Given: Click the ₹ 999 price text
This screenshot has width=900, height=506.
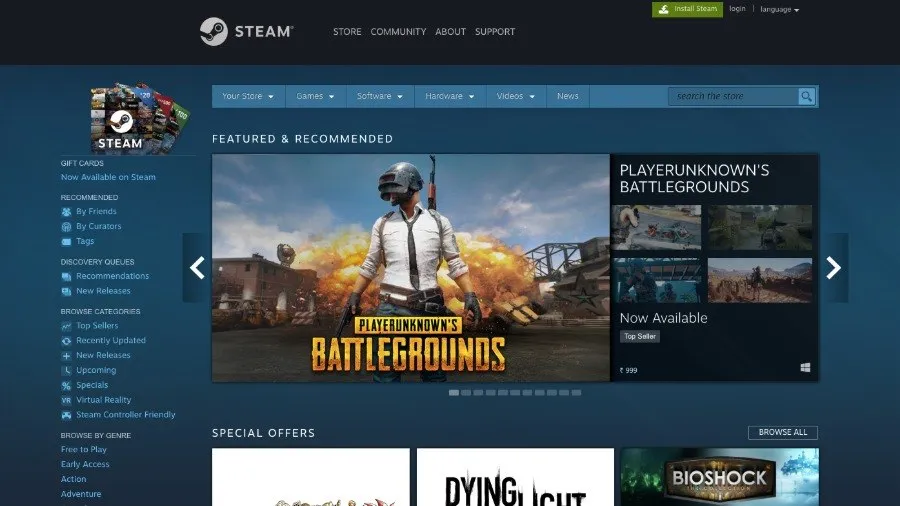Looking at the screenshot, I should click(629, 371).
